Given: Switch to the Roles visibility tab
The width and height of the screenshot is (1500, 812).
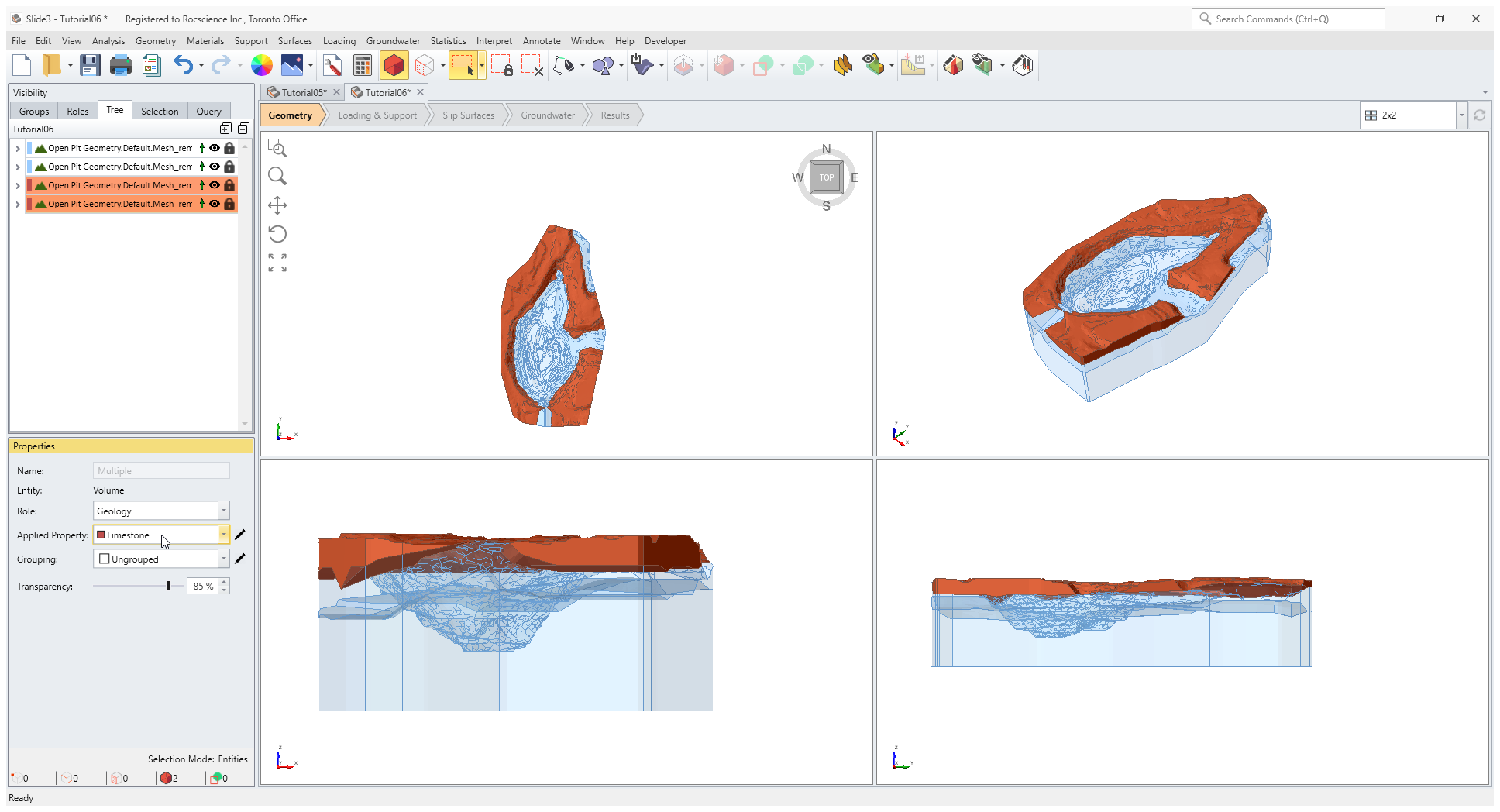Looking at the screenshot, I should (77, 111).
